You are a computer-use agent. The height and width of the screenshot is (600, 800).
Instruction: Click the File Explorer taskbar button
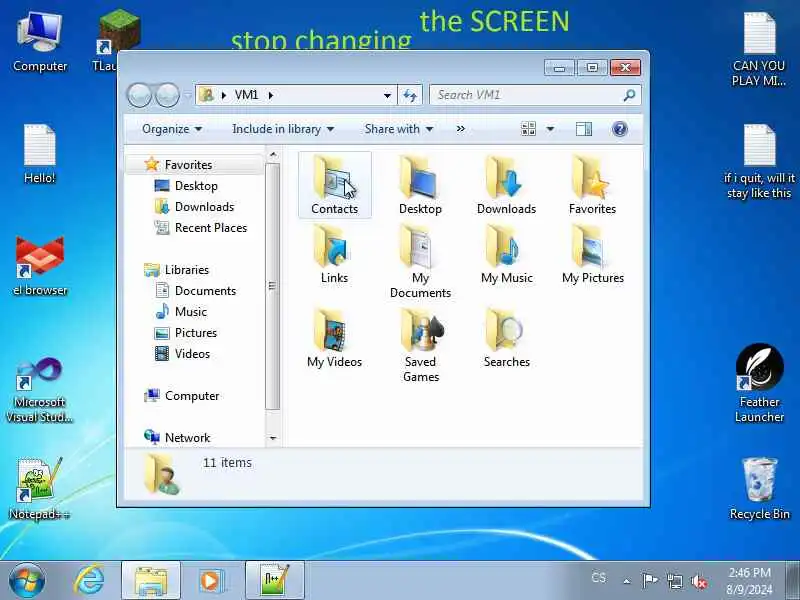(x=151, y=581)
